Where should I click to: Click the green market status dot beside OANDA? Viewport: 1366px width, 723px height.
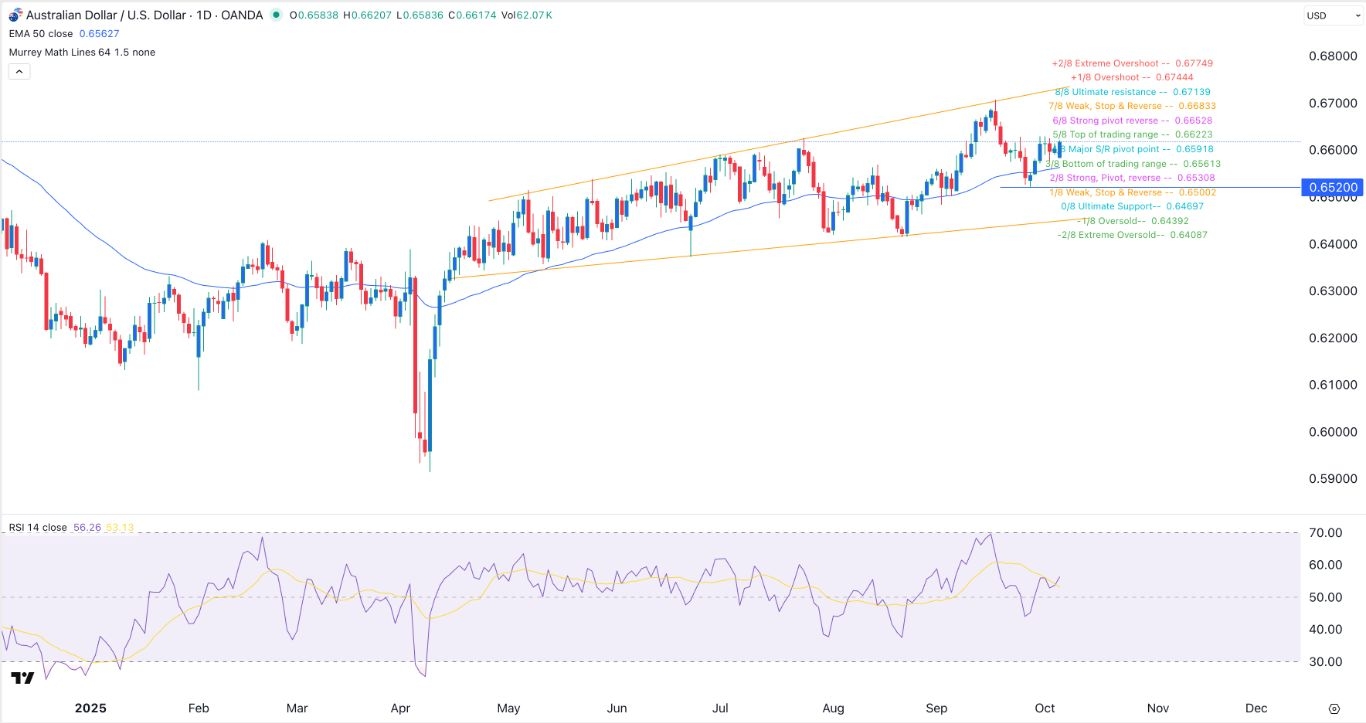[277, 15]
